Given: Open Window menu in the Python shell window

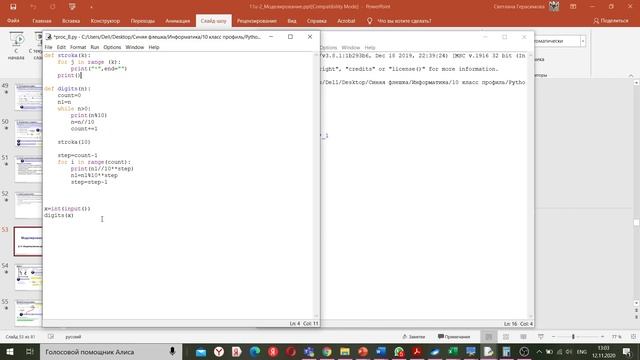Looking at the screenshot, I should point(351,48).
